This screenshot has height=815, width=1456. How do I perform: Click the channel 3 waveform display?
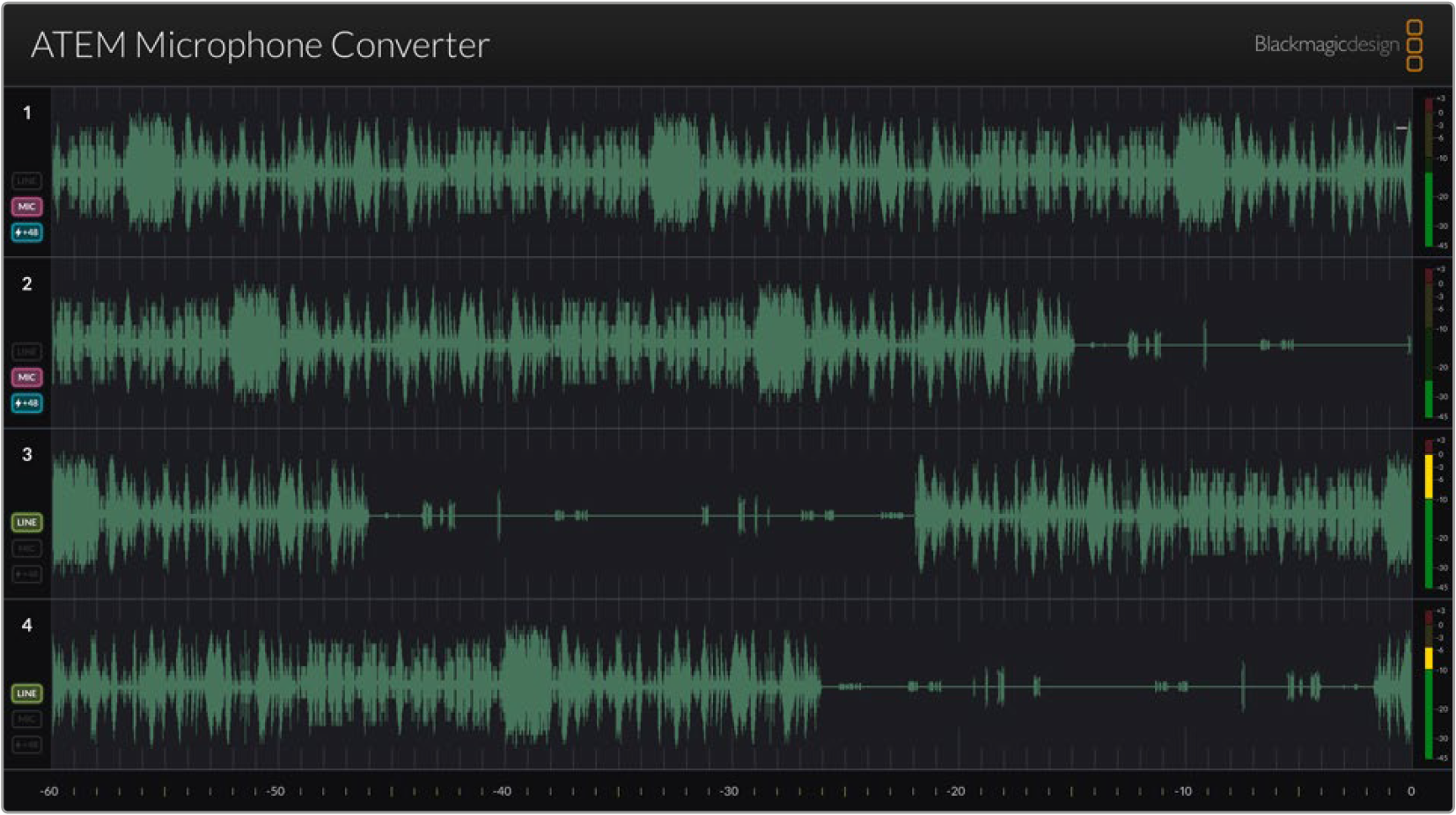click(x=732, y=513)
